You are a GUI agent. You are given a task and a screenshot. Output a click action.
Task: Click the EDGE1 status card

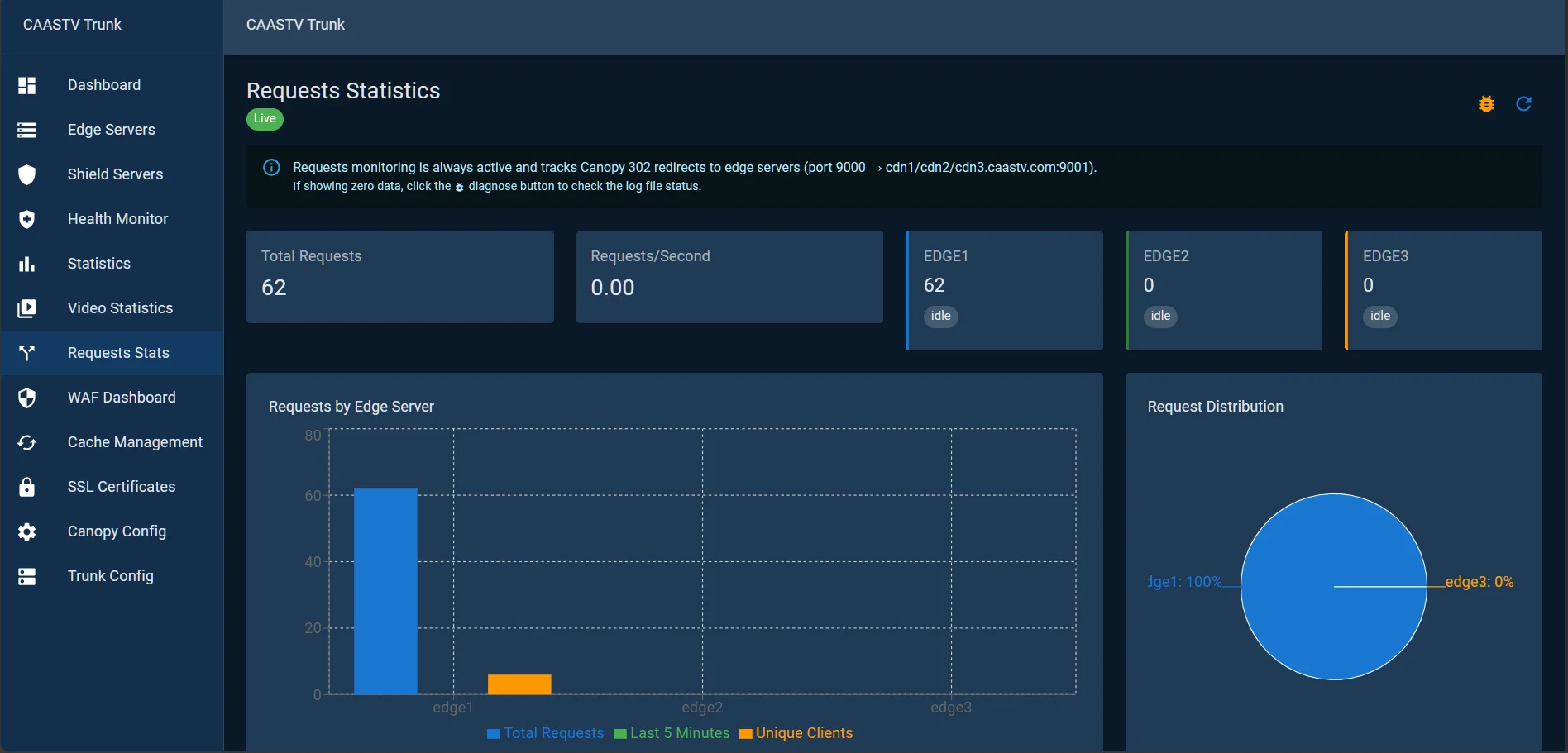coord(1003,290)
